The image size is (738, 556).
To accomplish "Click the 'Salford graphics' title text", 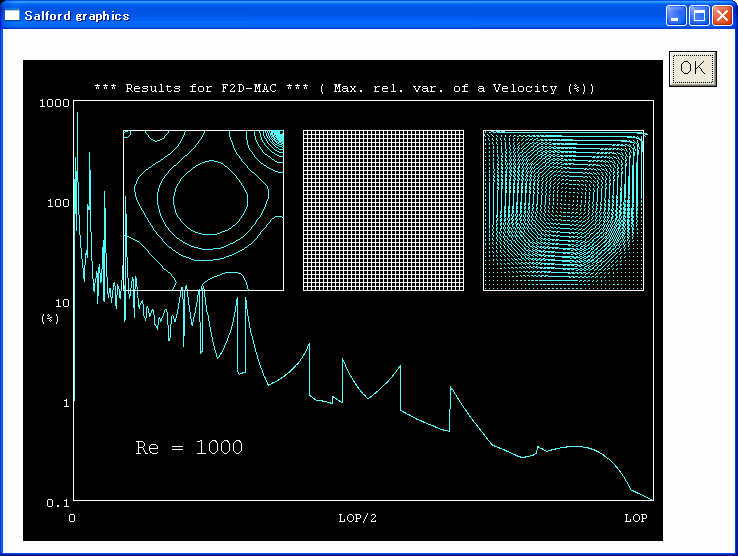I will pos(77,16).
